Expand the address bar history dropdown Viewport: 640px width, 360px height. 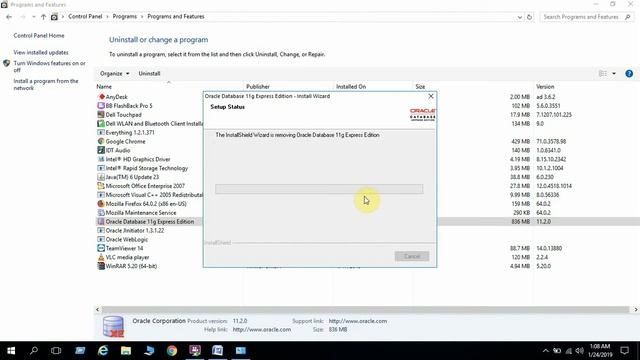pos(520,17)
